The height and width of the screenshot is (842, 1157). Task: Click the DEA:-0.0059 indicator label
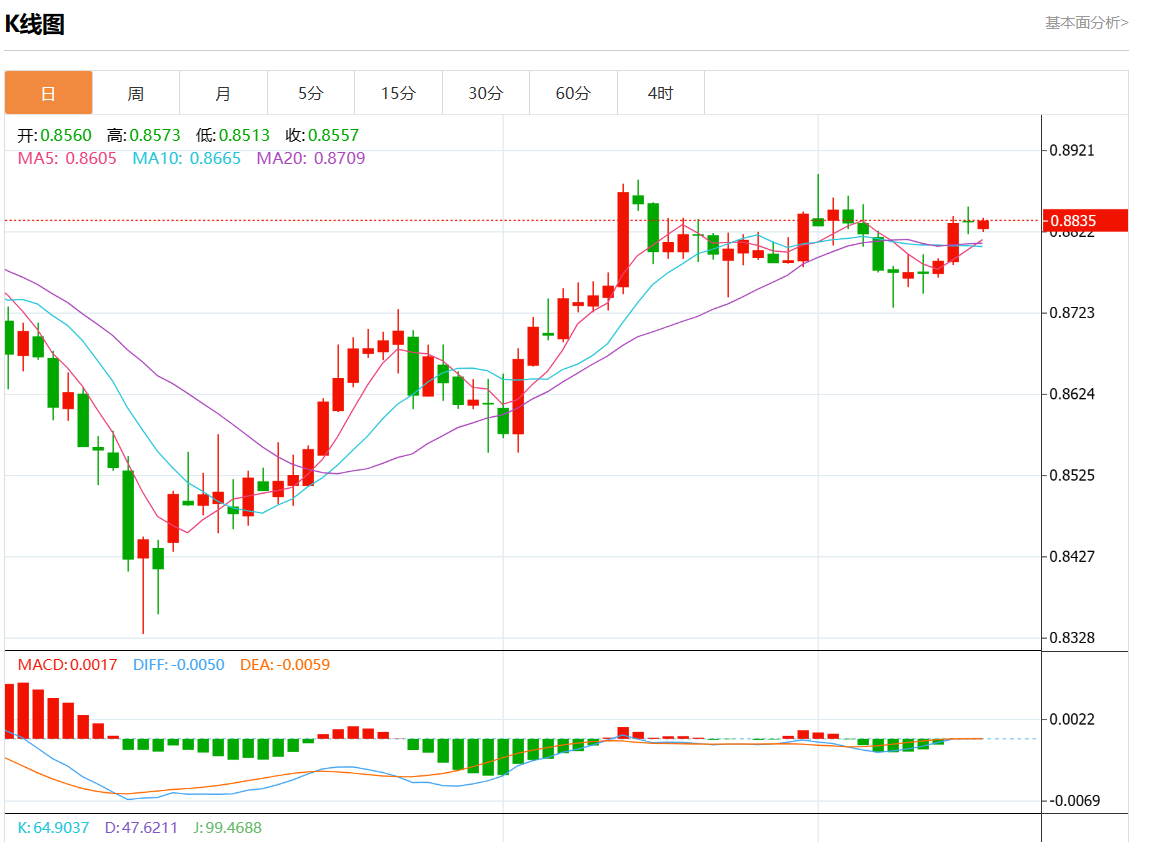pyautogui.click(x=285, y=664)
